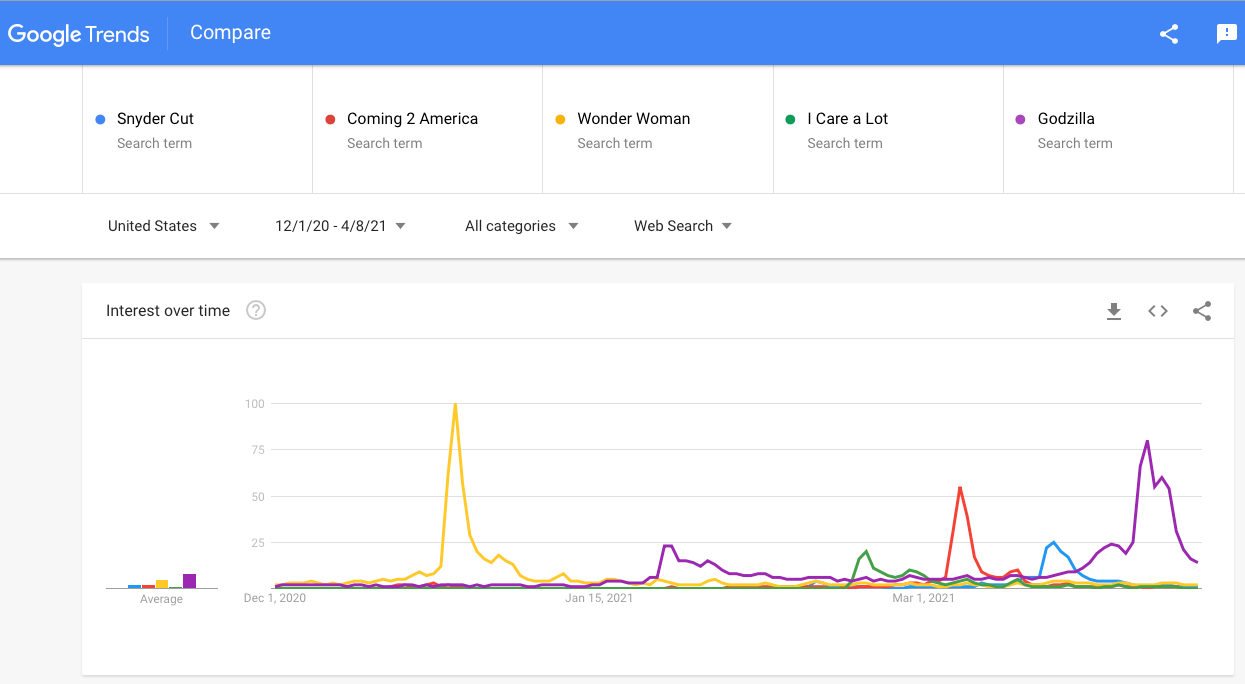Click the Jan 15, 2021 axis label
Screen dimensions: 1245x684
click(599, 598)
